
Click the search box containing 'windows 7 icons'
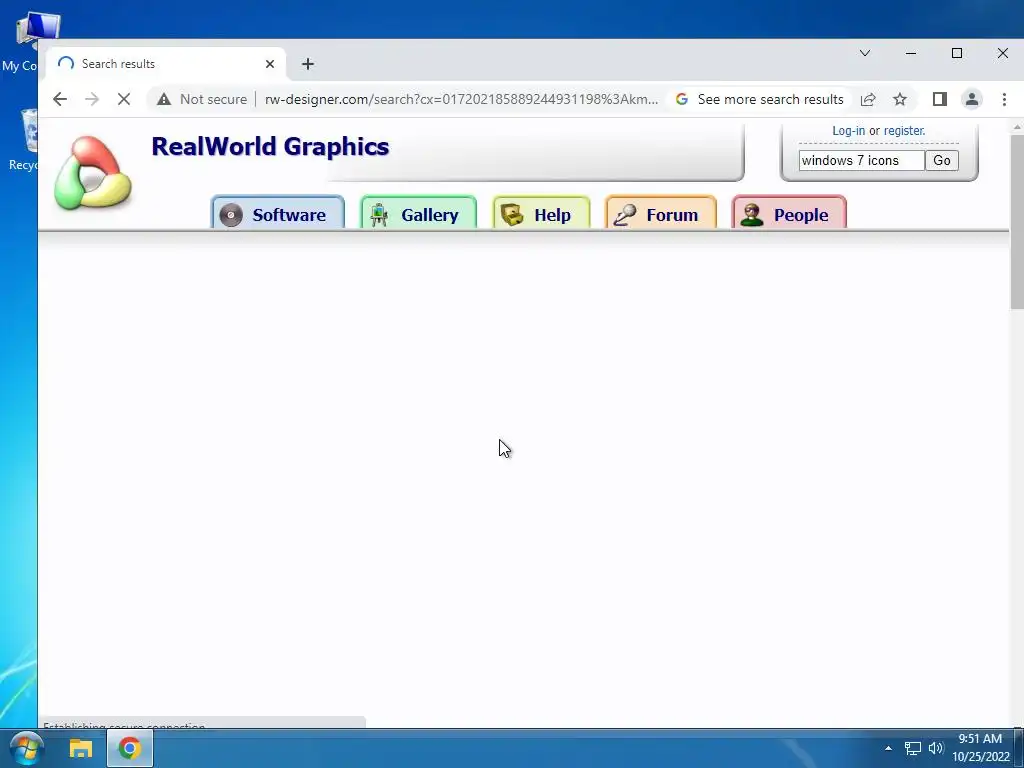861,161
